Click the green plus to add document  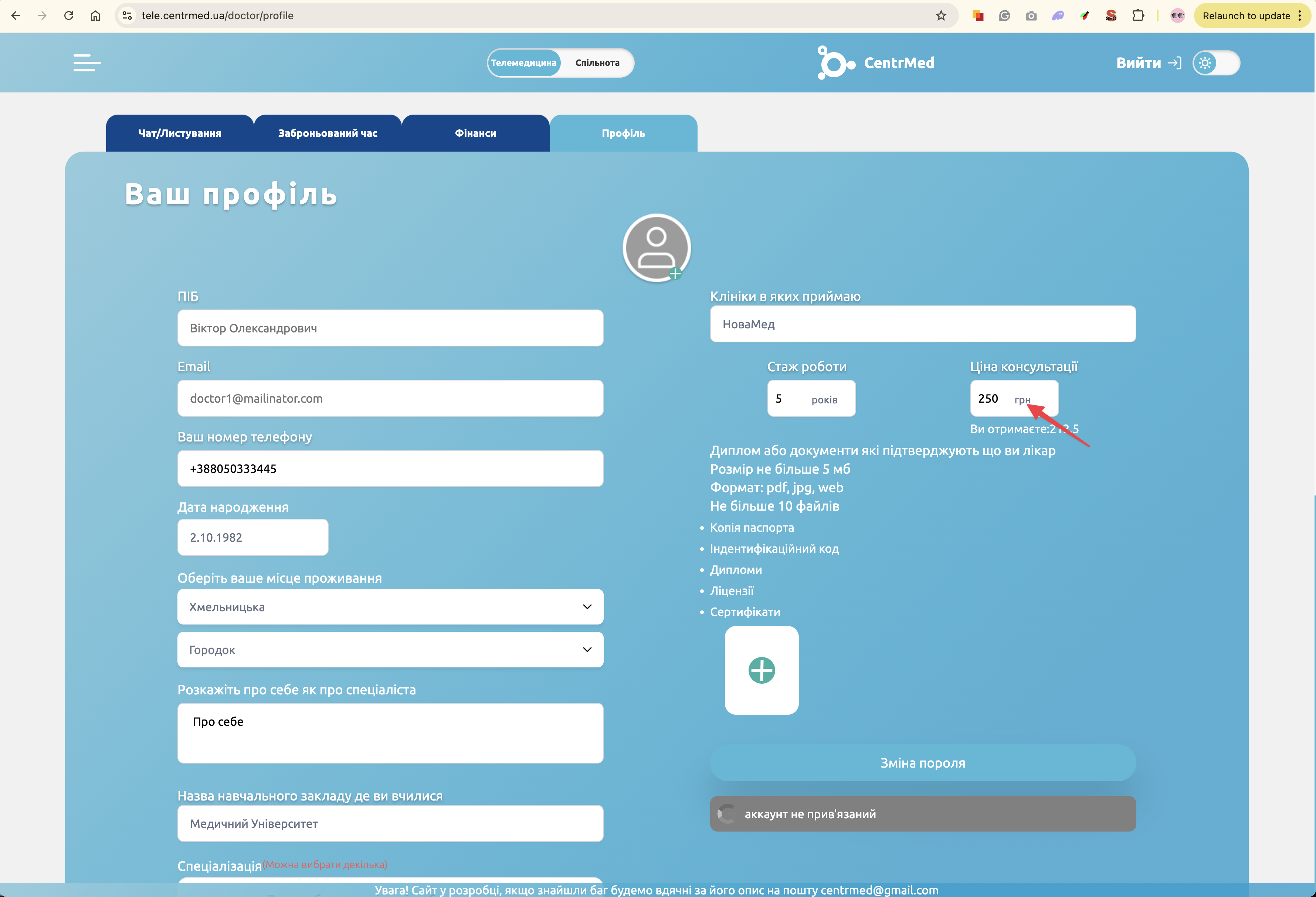point(761,670)
